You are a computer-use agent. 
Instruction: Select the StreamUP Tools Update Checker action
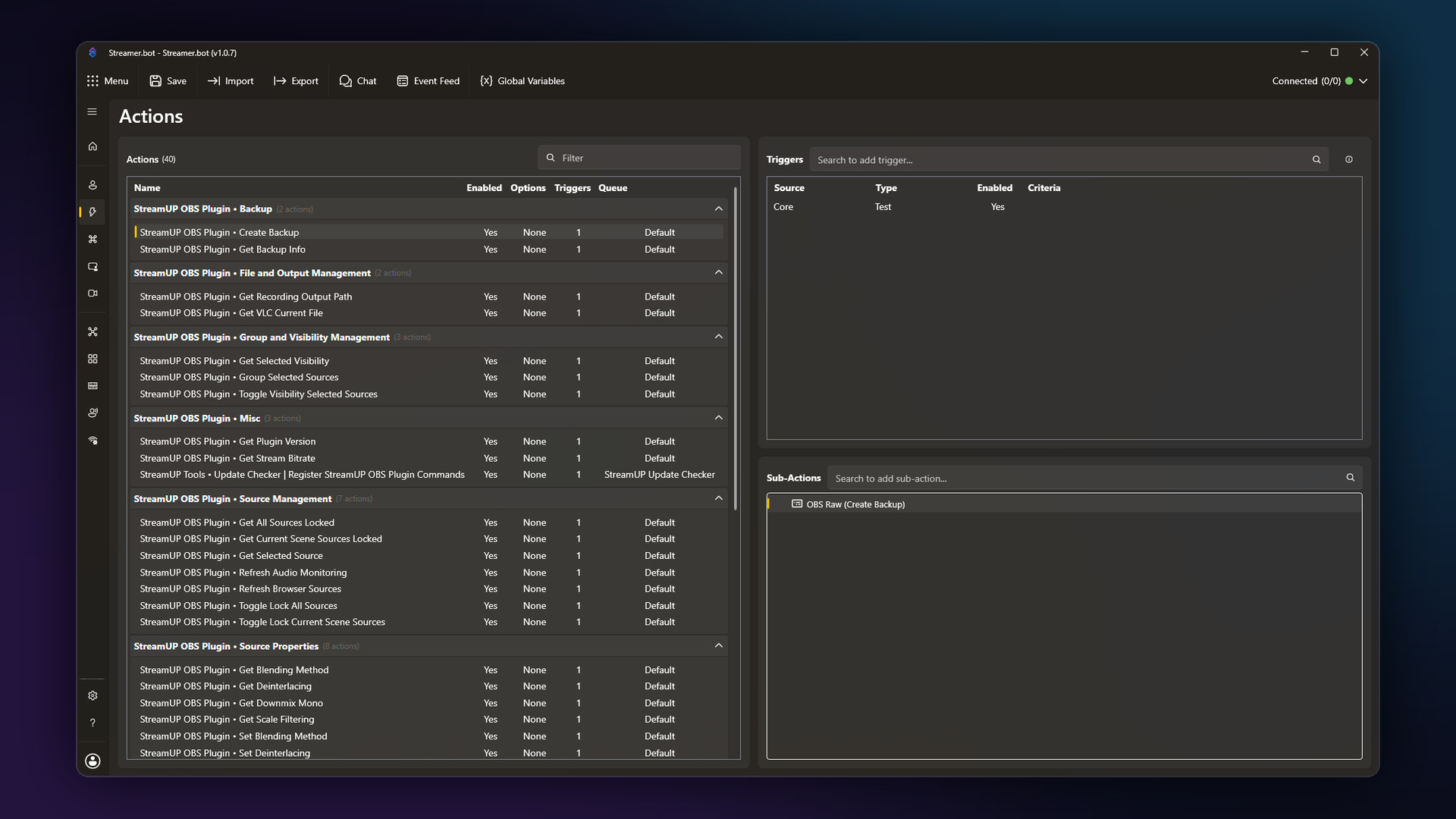[428, 475]
